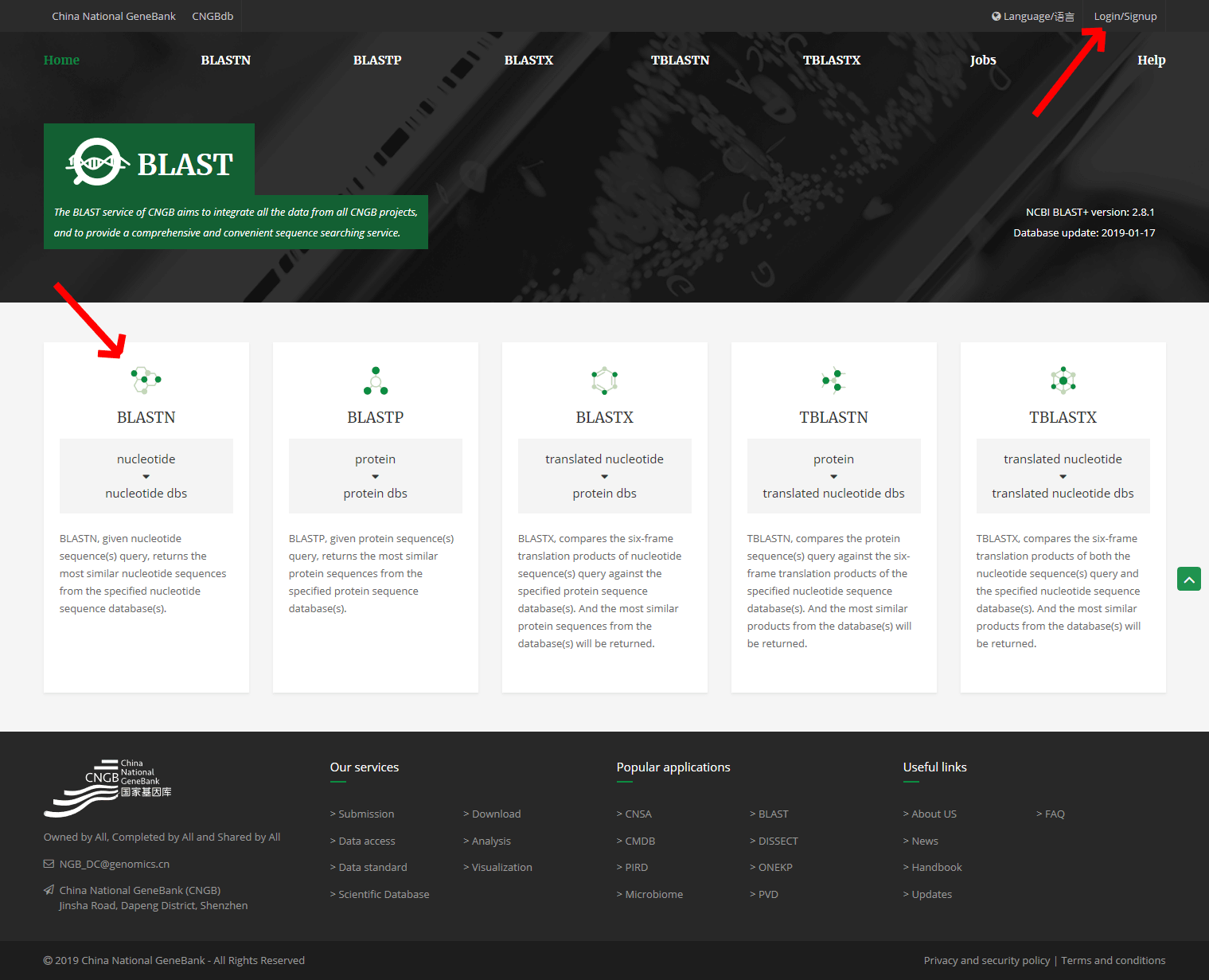Open the CMDB application link
Image resolution: width=1209 pixels, height=980 pixels.
(636, 841)
